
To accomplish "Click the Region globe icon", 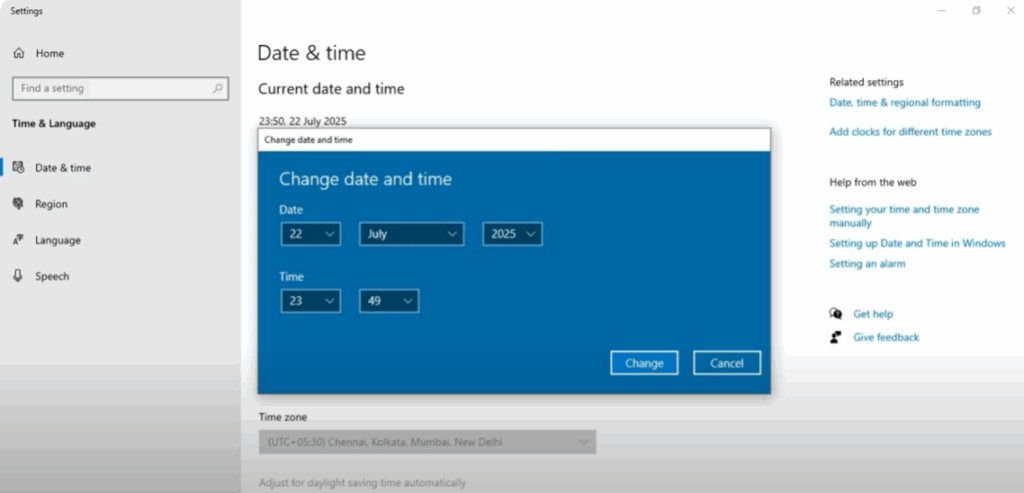I will (x=18, y=204).
